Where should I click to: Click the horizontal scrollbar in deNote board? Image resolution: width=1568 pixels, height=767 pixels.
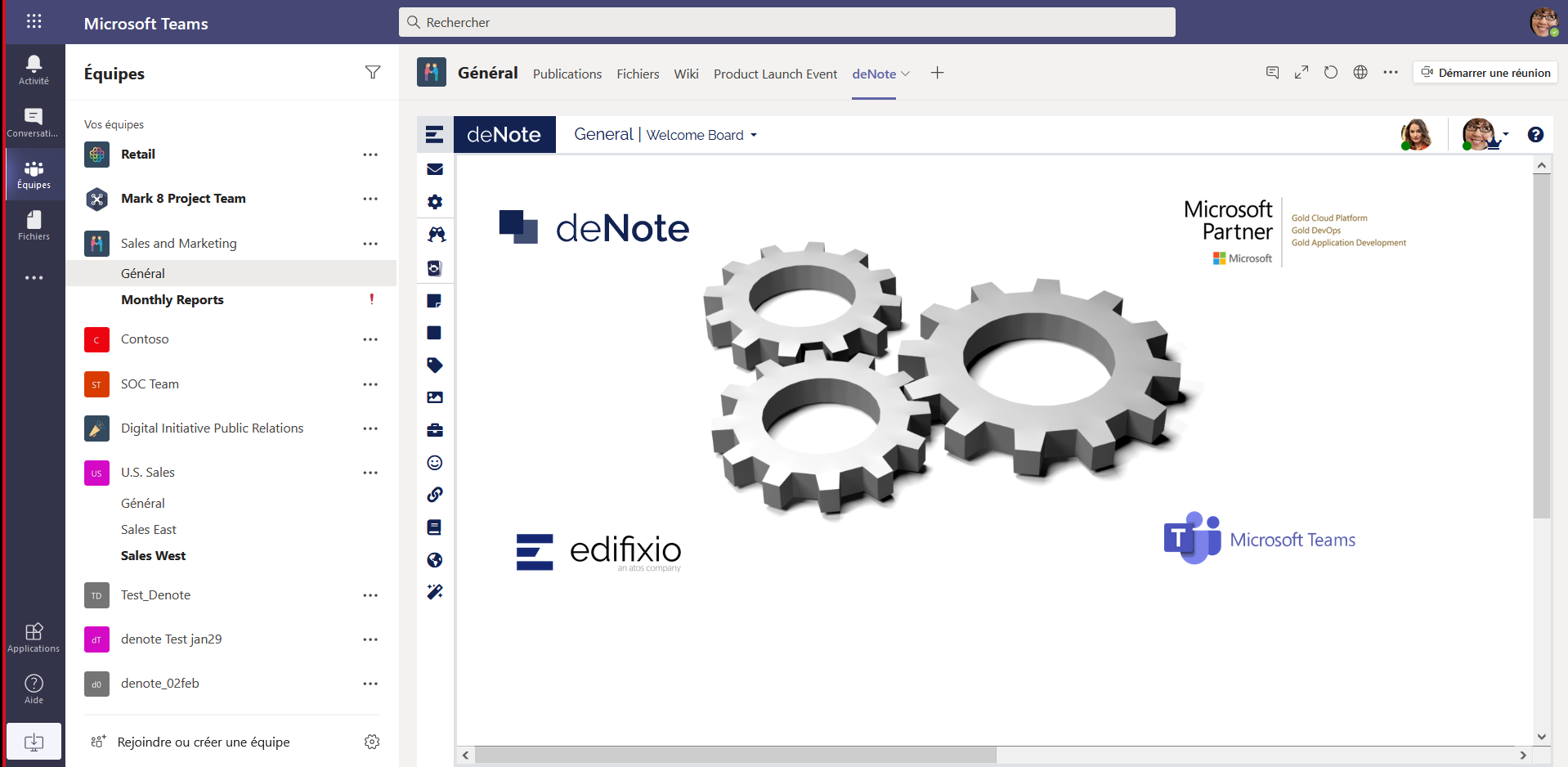pos(736,755)
